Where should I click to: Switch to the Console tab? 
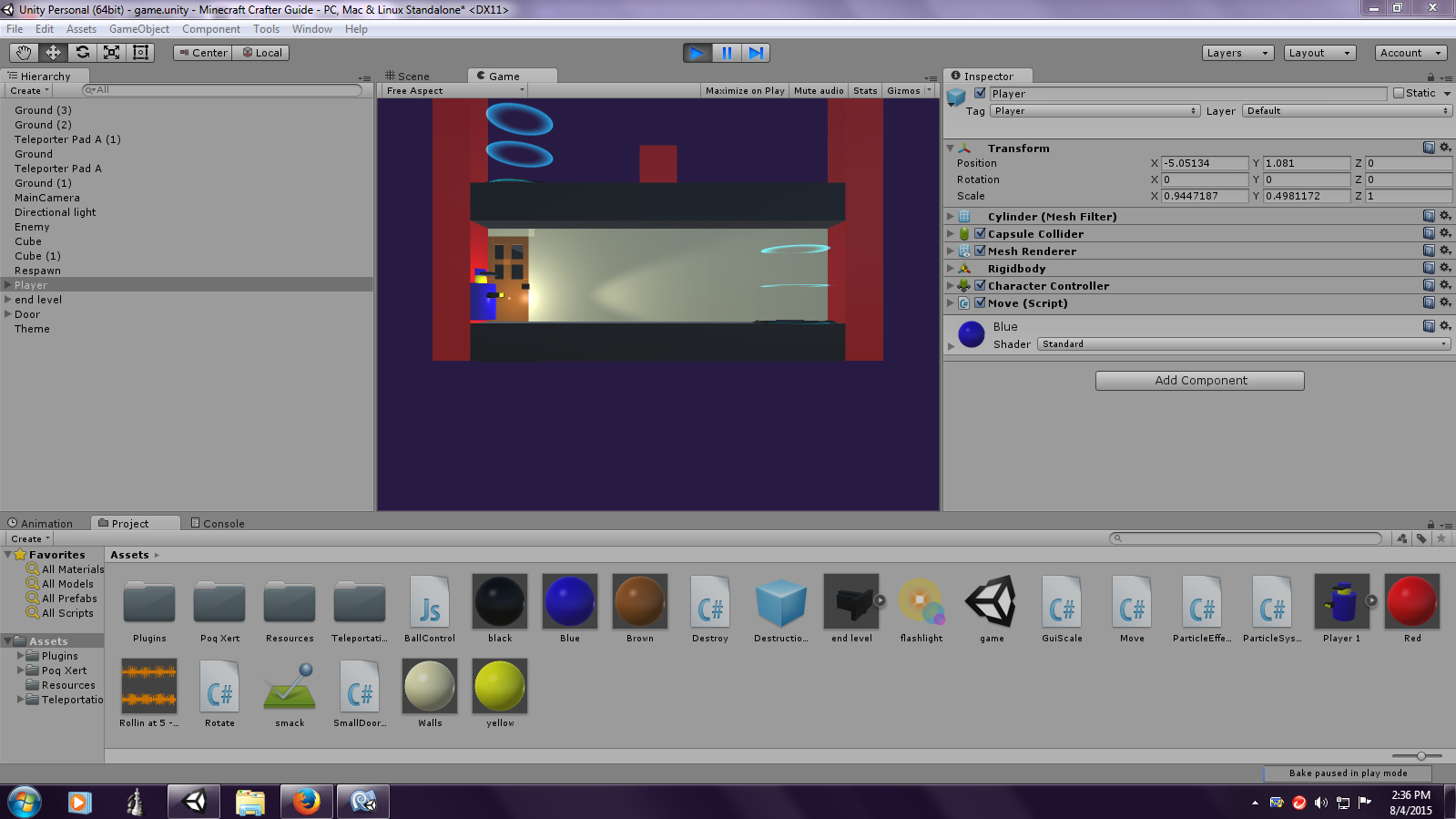(218, 523)
